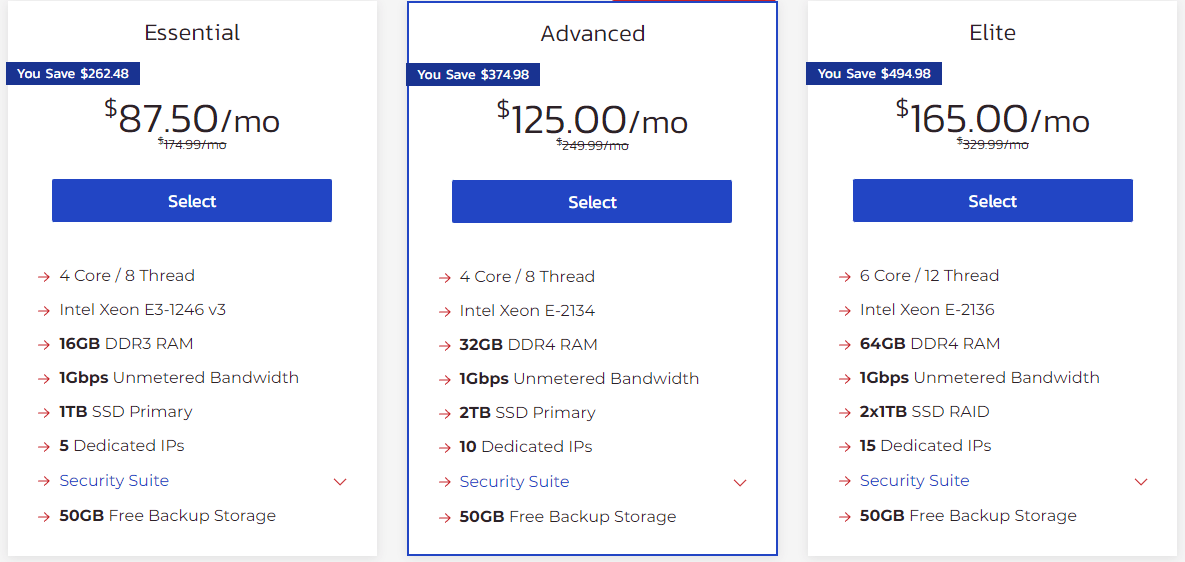Image resolution: width=1185 pixels, height=562 pixels.
Task: Click arrow icon beside Advanced 32GB DDR4 RAM
Action: tap(444, 345)
